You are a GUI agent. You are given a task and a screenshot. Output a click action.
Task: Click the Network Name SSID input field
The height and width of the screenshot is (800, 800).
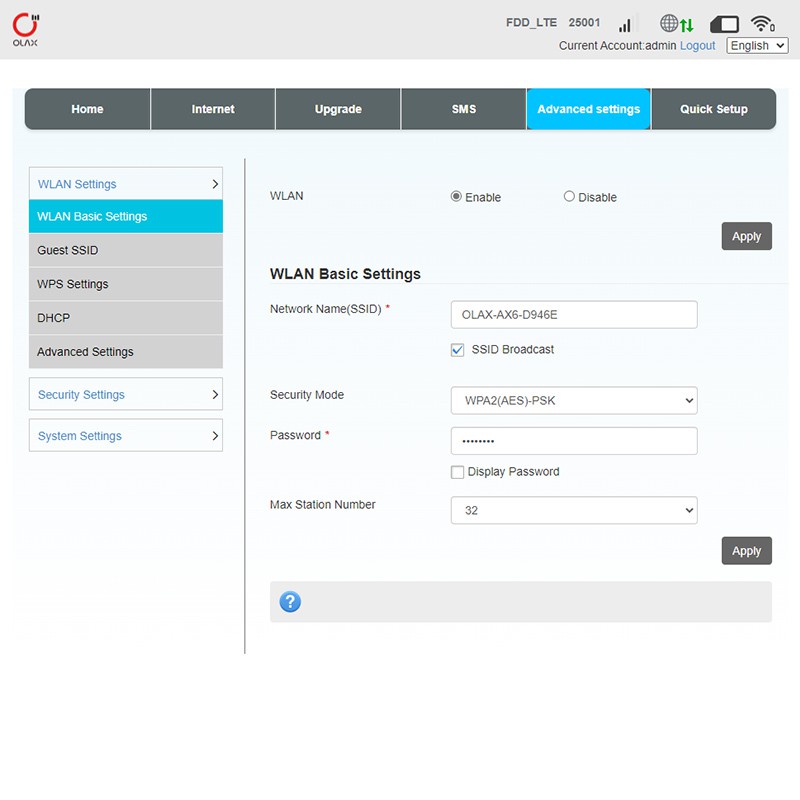click(574, 315)
